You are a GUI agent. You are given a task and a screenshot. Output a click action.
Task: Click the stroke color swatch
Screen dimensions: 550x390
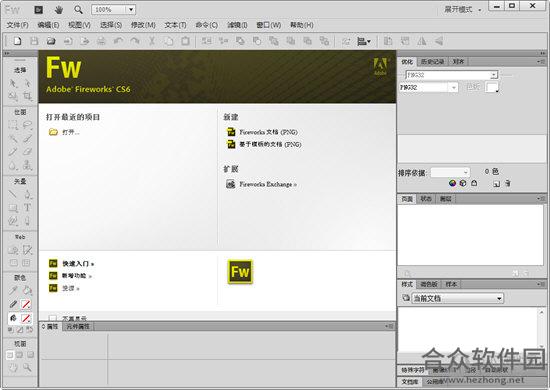point(26,304)
